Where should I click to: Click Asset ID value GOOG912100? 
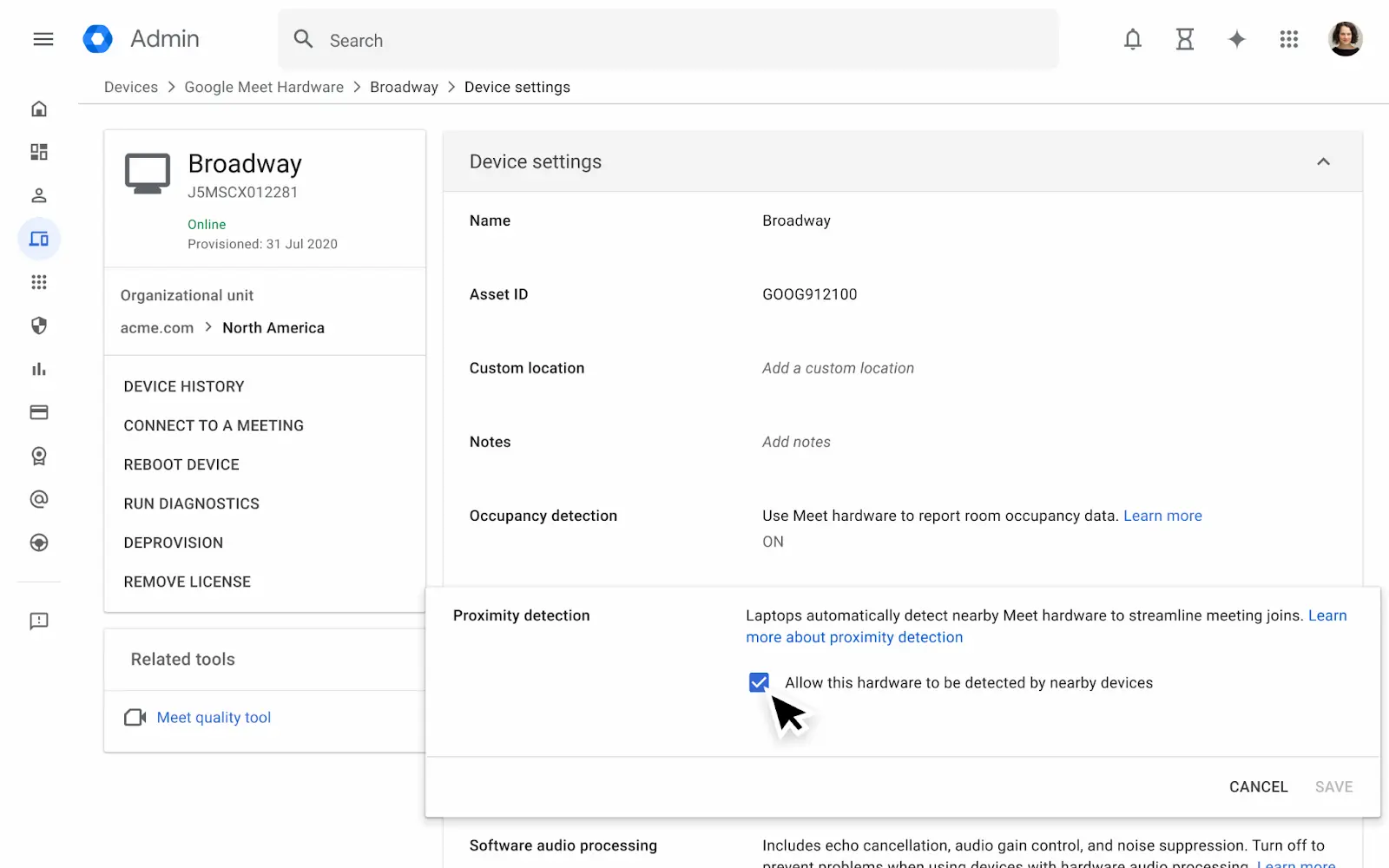point(809,294)
